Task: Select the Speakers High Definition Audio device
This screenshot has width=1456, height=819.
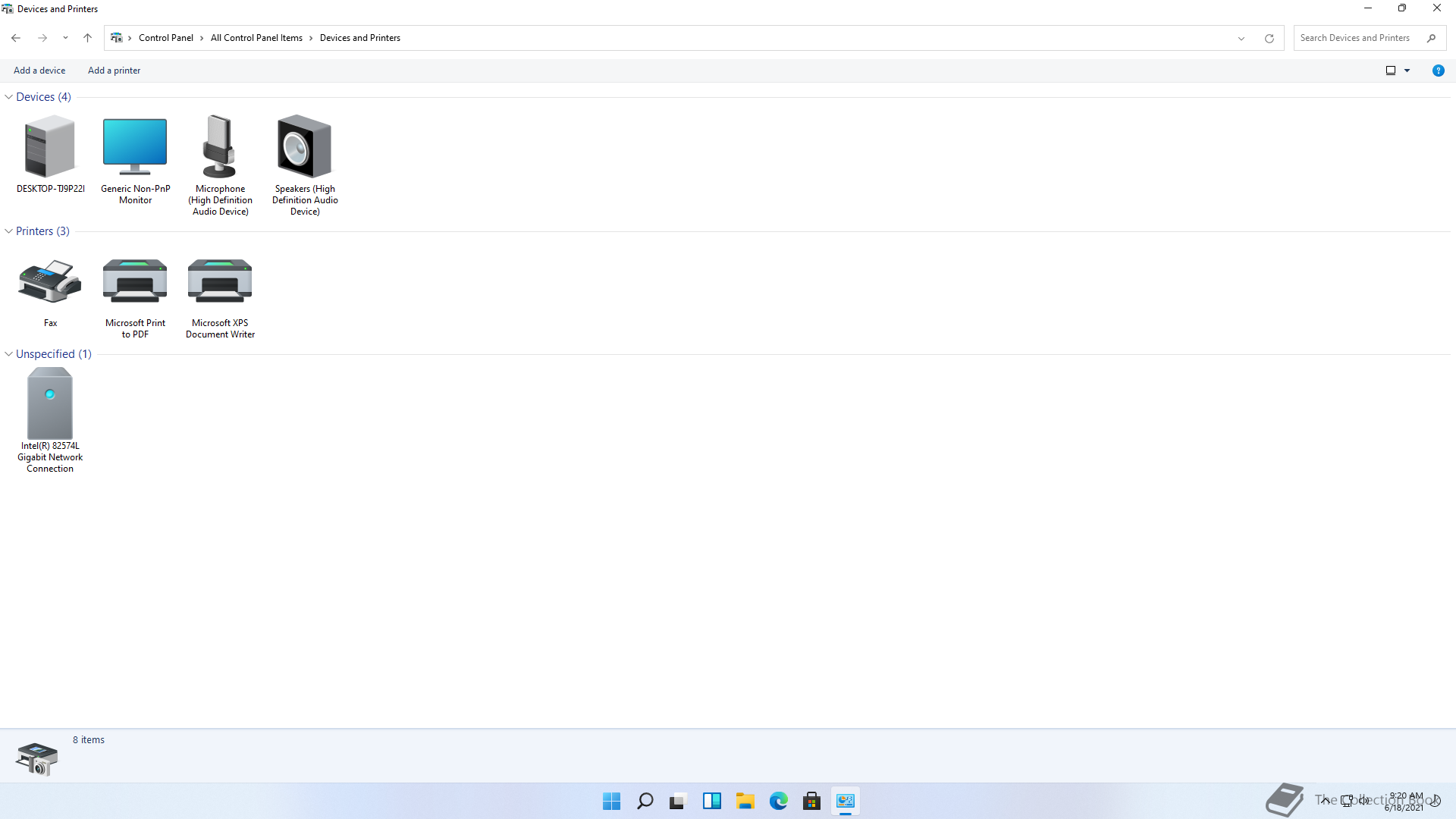Action: point(304,148)
